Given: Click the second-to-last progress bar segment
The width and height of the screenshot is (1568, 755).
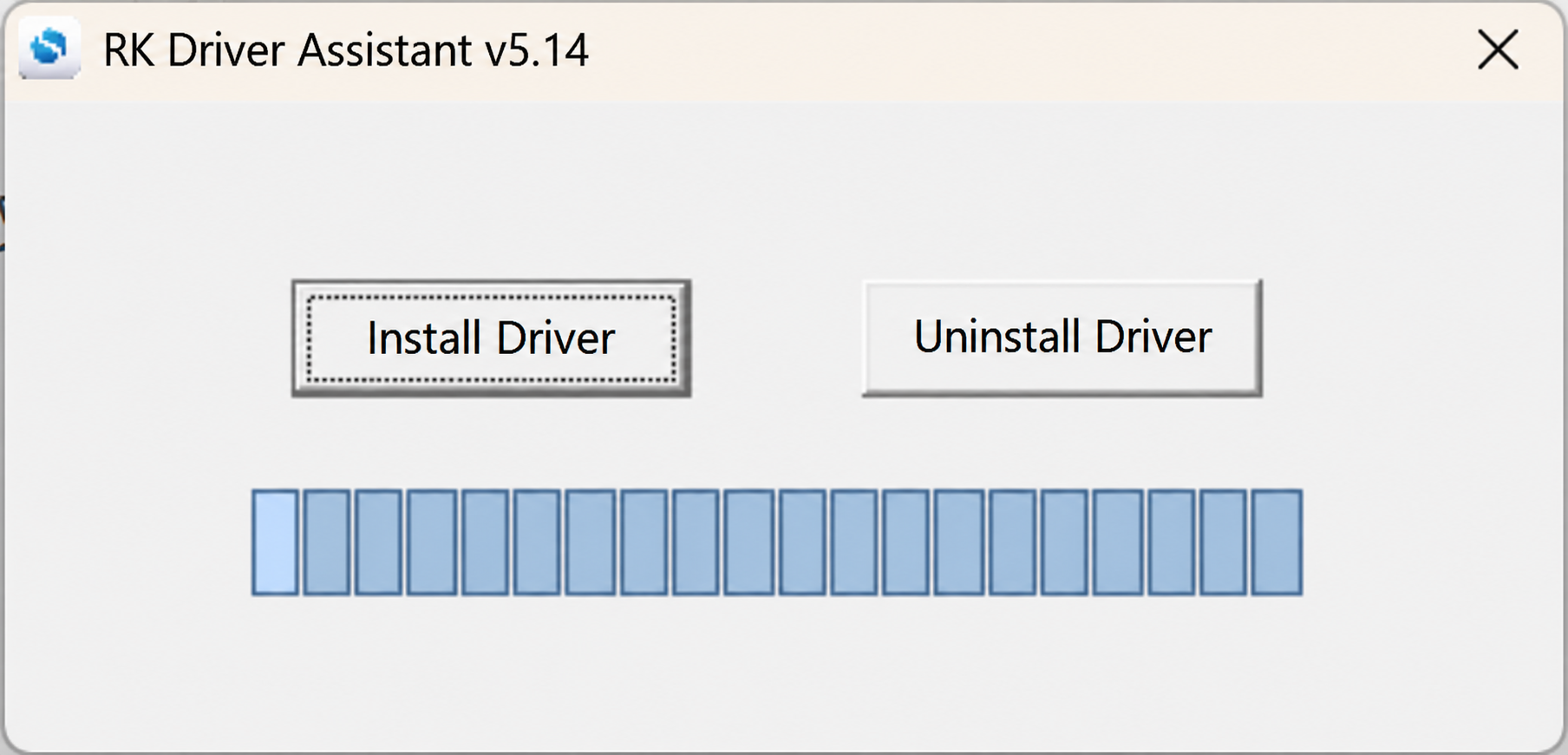Looking at the screenshot, I should tap(1224, 542).
